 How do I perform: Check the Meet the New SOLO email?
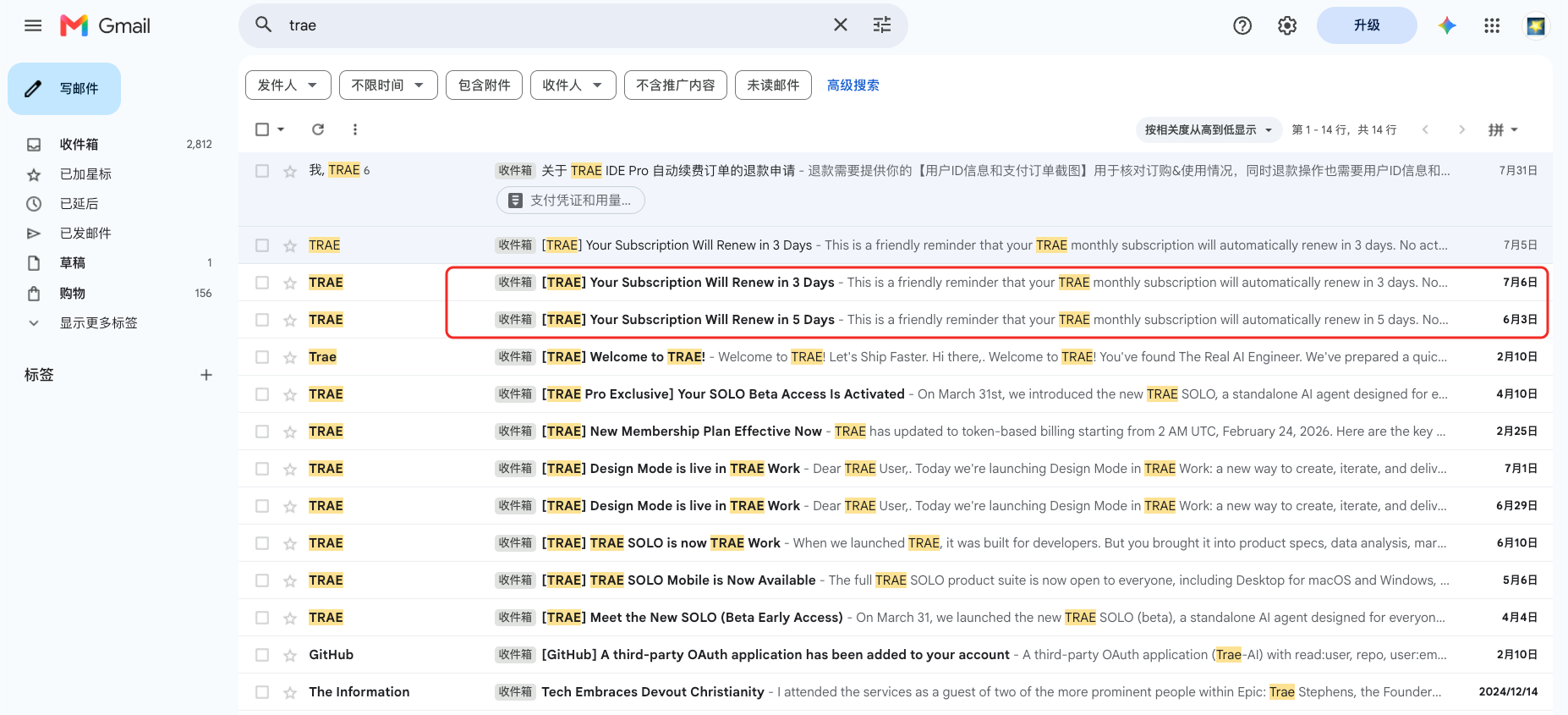(262, 618)
